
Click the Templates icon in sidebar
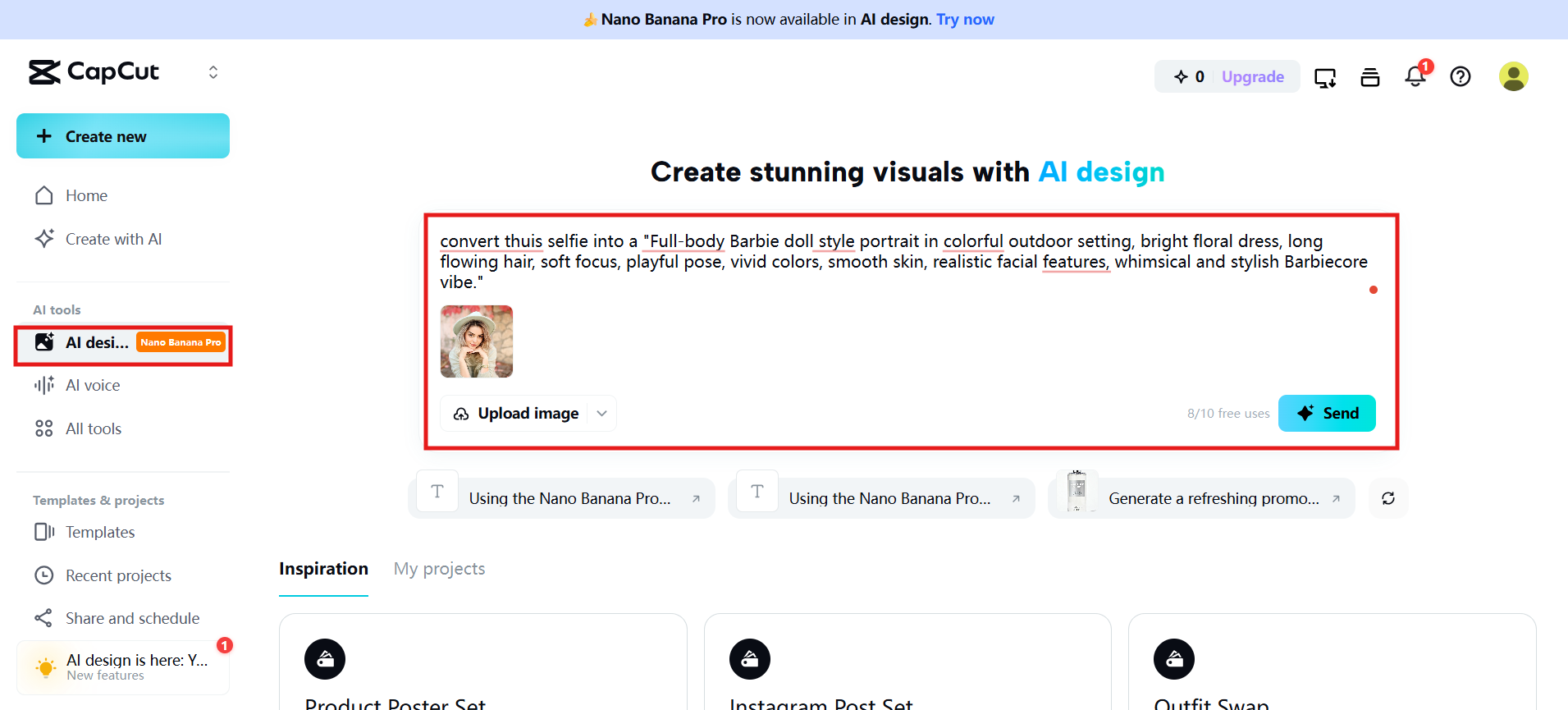click(44, 532)
